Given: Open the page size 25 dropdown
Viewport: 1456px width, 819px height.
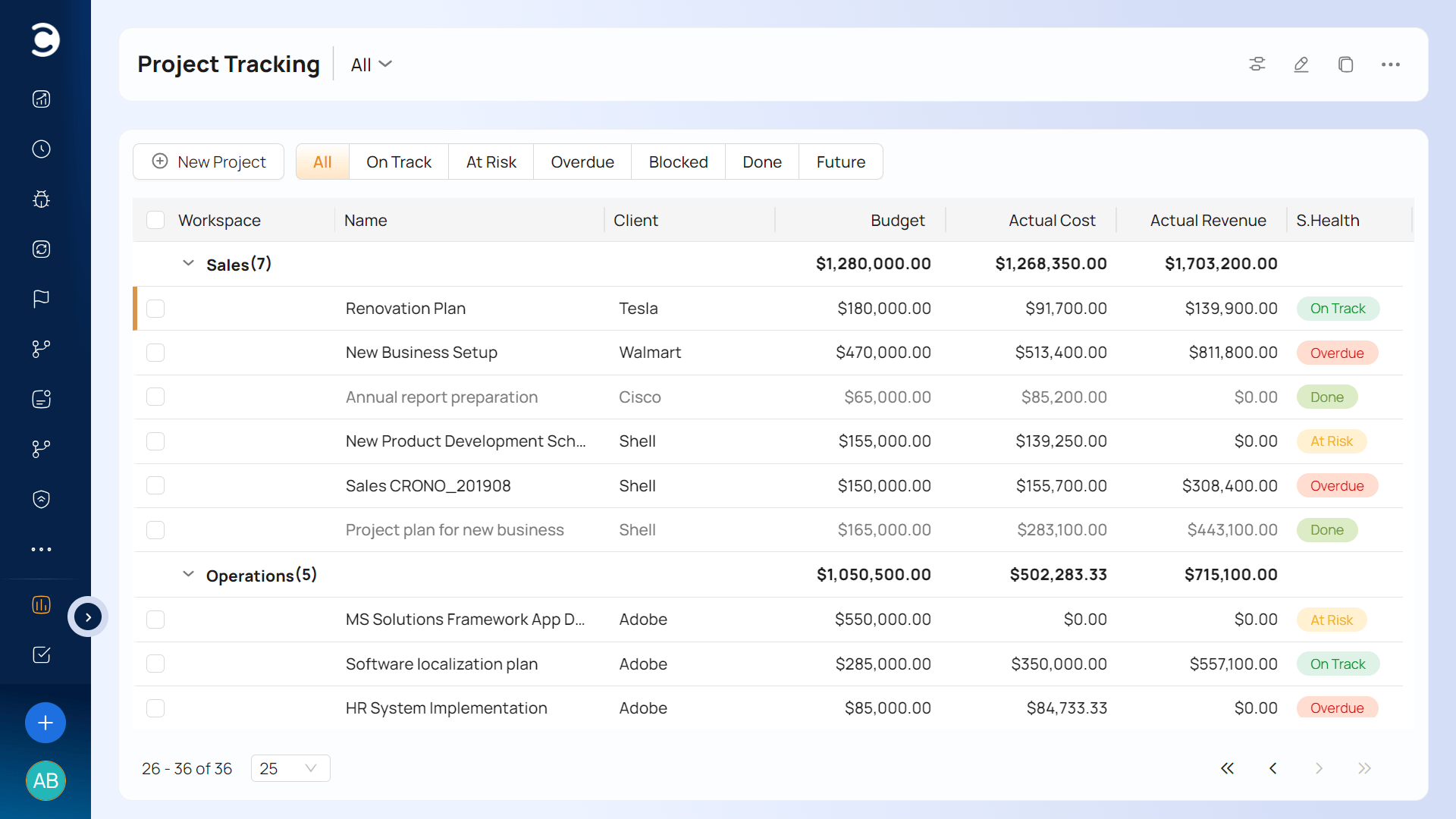Looking at the screenshot, I should (290, 768).
